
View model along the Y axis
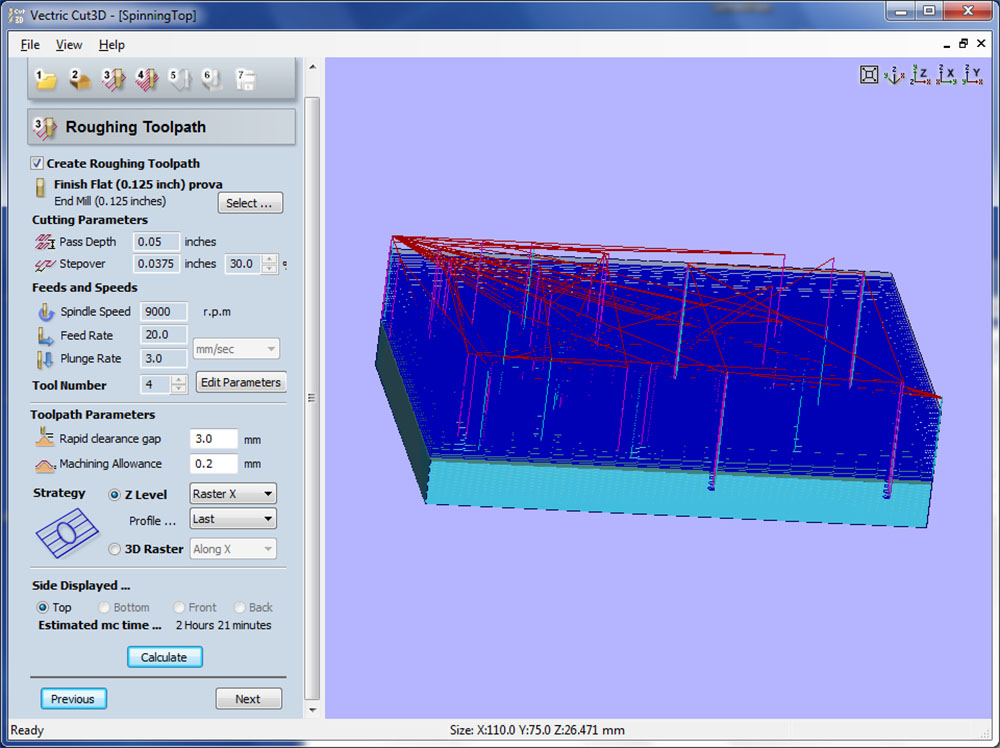pyautogui.click(x=972, y=75)
